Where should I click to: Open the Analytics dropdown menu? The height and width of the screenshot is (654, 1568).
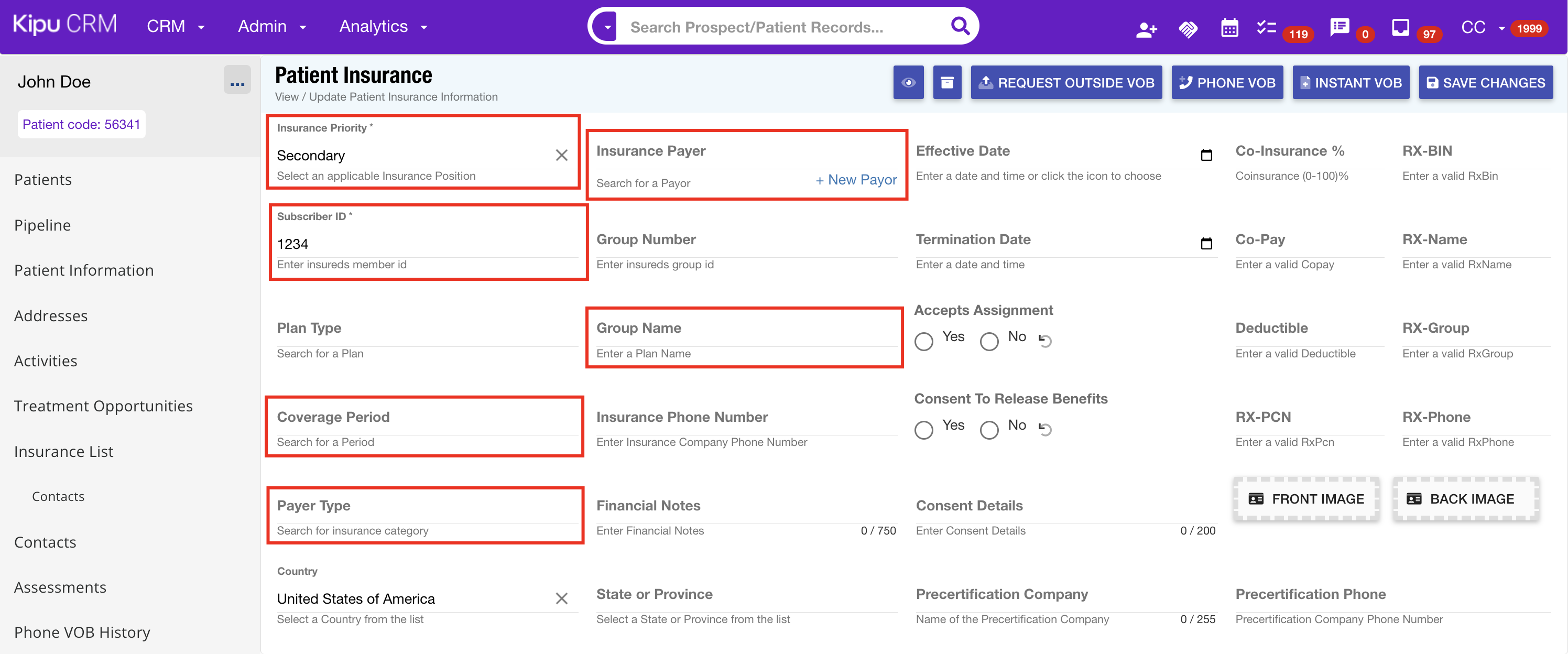click(383, 27)
